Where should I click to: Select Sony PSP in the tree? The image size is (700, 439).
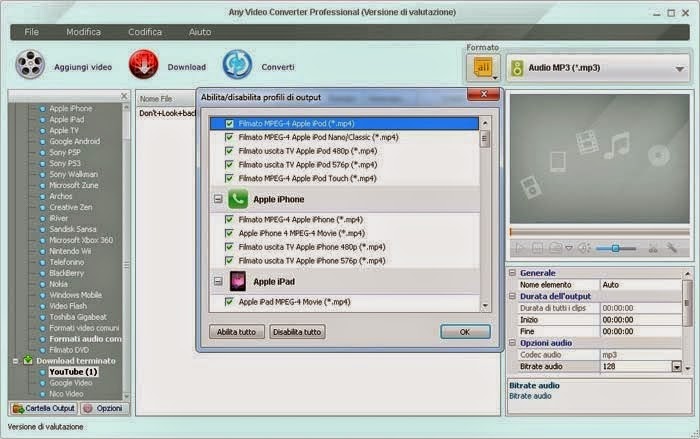(x=65, y=152)
